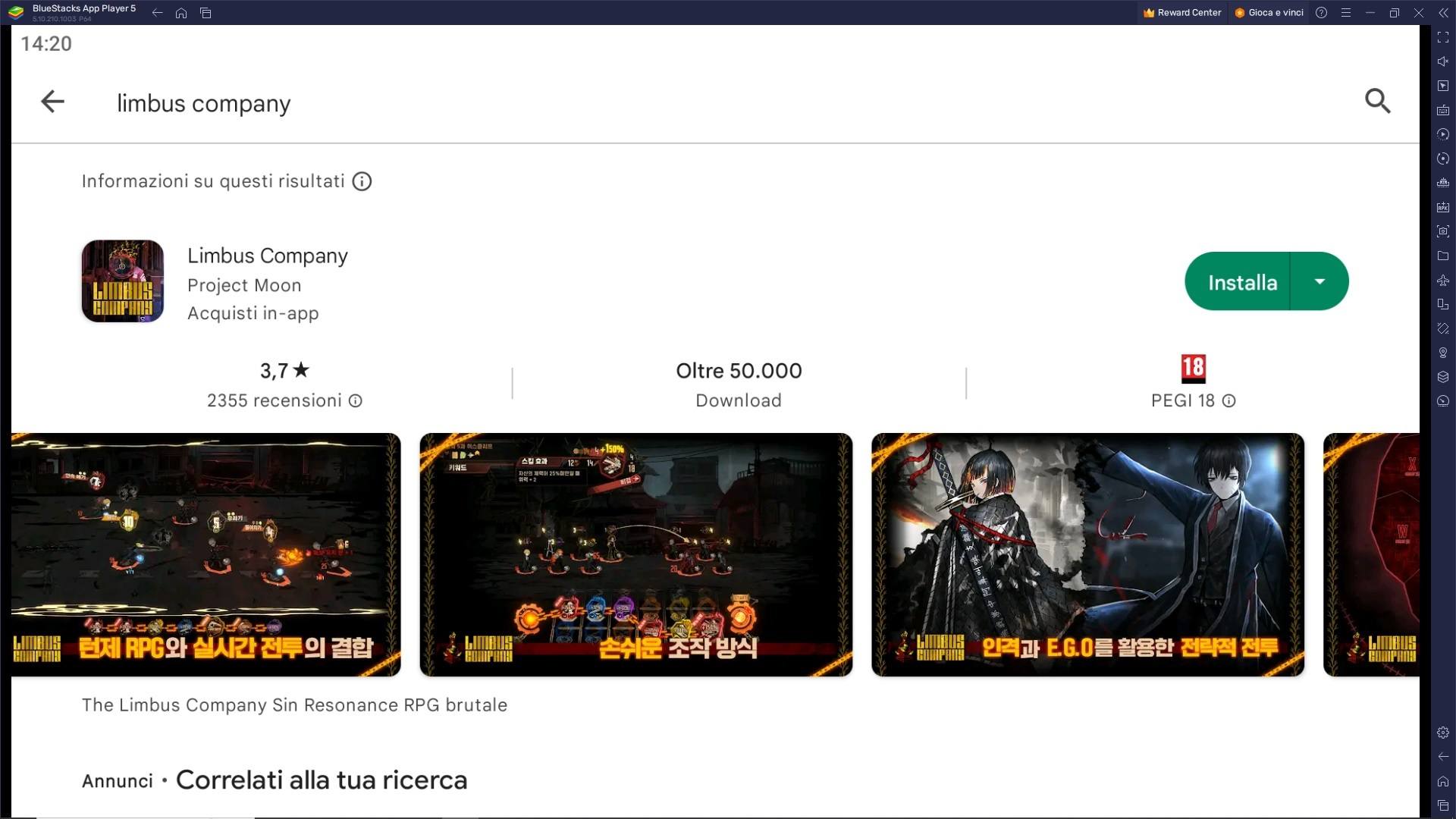The width and height of the screenshot is (1456, 819).
Task: Click the Oltre 50.000 Download stat
Action: (739, 384)
